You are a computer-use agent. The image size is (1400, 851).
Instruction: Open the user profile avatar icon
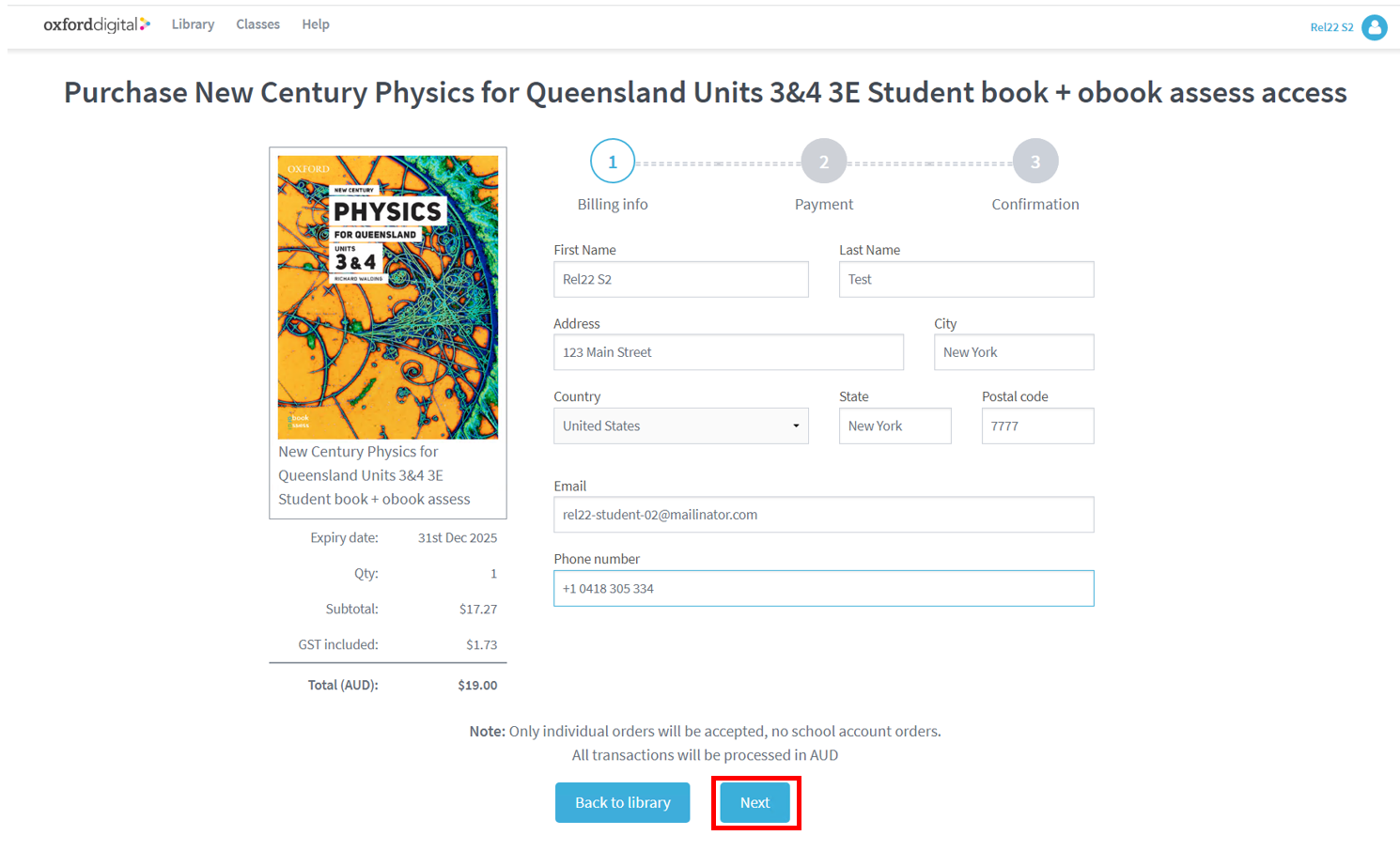point(1374,27)
